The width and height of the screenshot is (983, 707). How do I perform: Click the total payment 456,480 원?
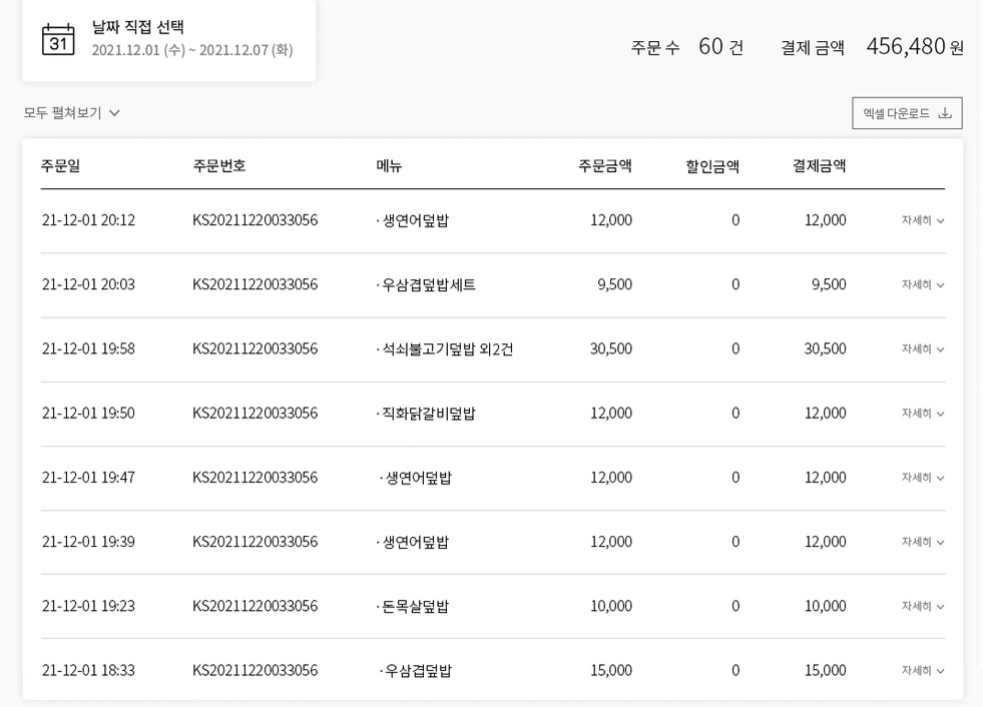[915, 47]
